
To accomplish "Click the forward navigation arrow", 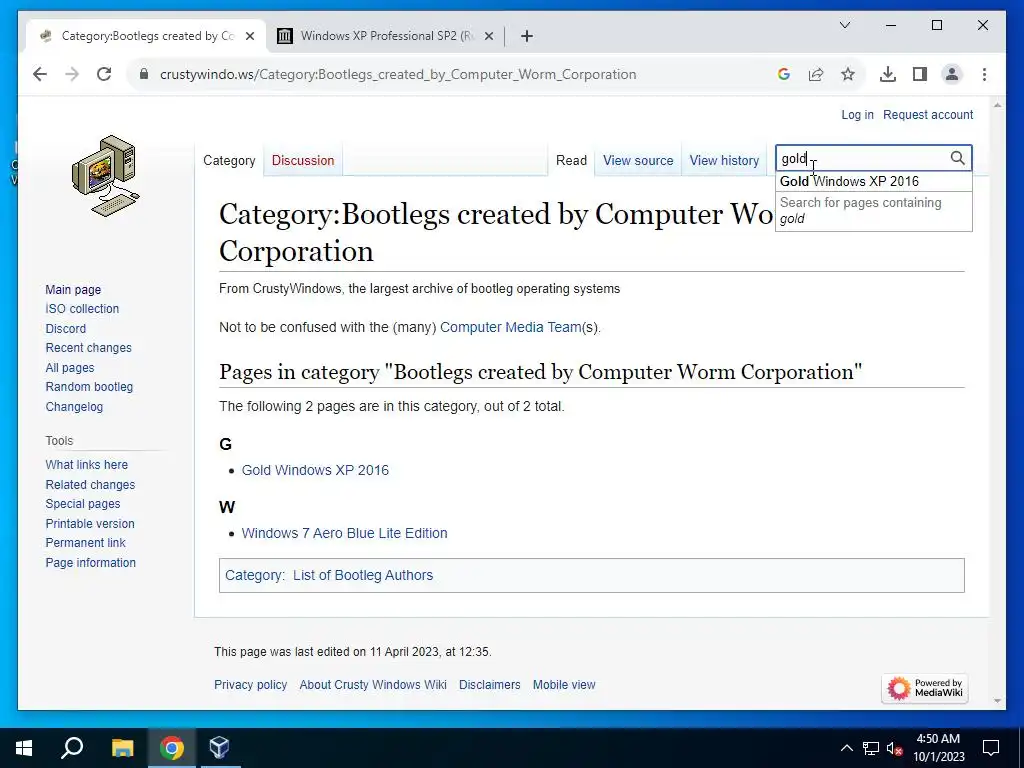I will click(72, 74).
